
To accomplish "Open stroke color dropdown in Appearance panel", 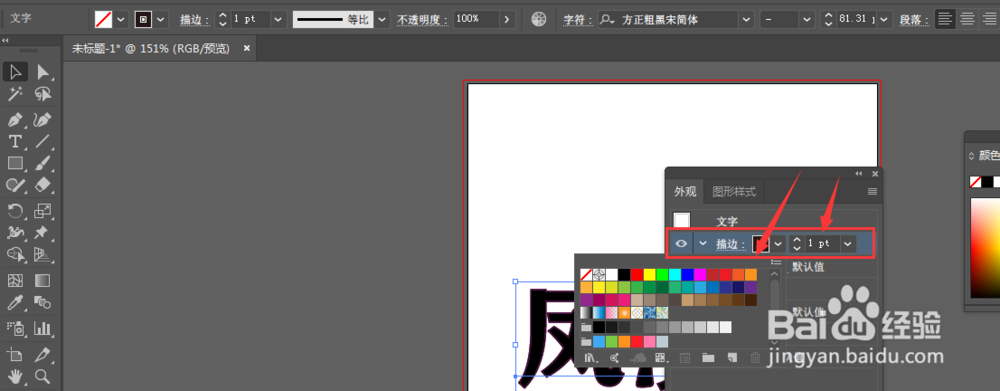I will pyautogui.click(x=779, y=244).
